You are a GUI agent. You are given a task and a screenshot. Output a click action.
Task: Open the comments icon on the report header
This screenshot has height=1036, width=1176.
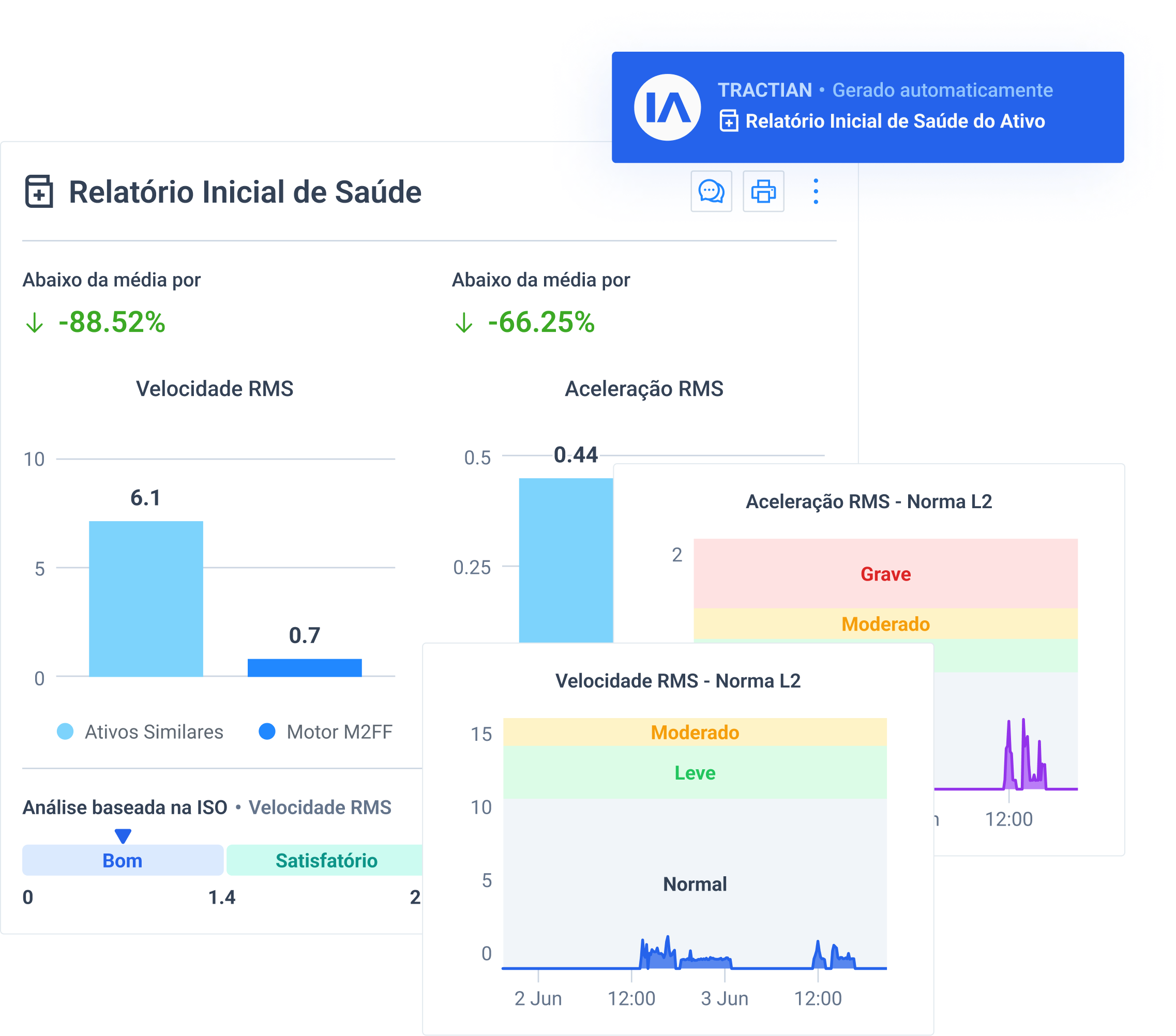[x=712, y=192]
